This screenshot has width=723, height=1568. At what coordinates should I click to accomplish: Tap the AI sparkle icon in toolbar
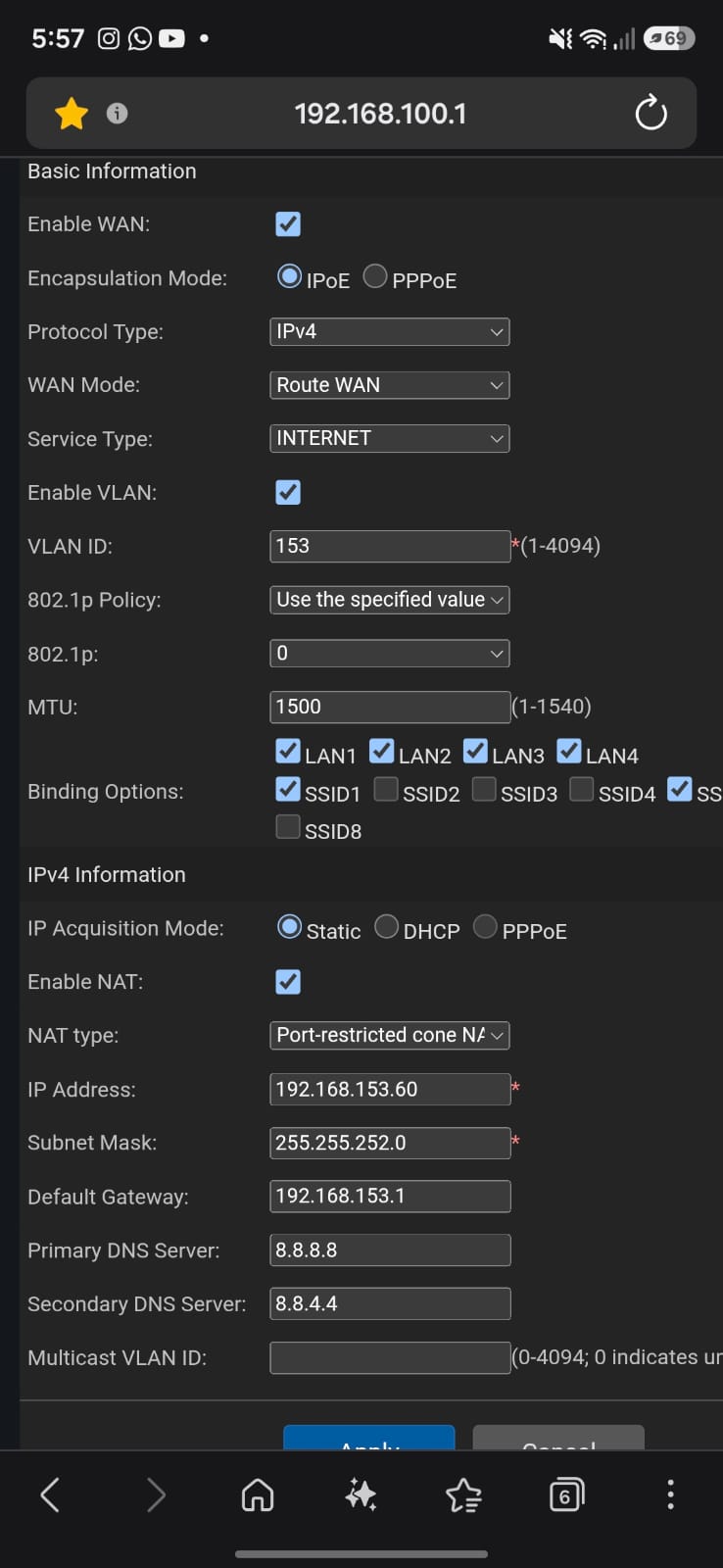(x=361, y=1494)
